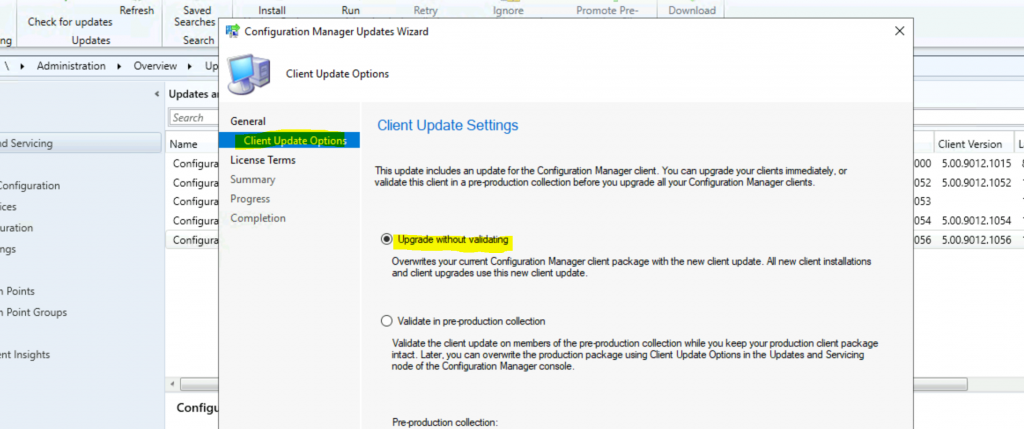Select the row with client version 5.00.9012.1056

pos(976,240)
